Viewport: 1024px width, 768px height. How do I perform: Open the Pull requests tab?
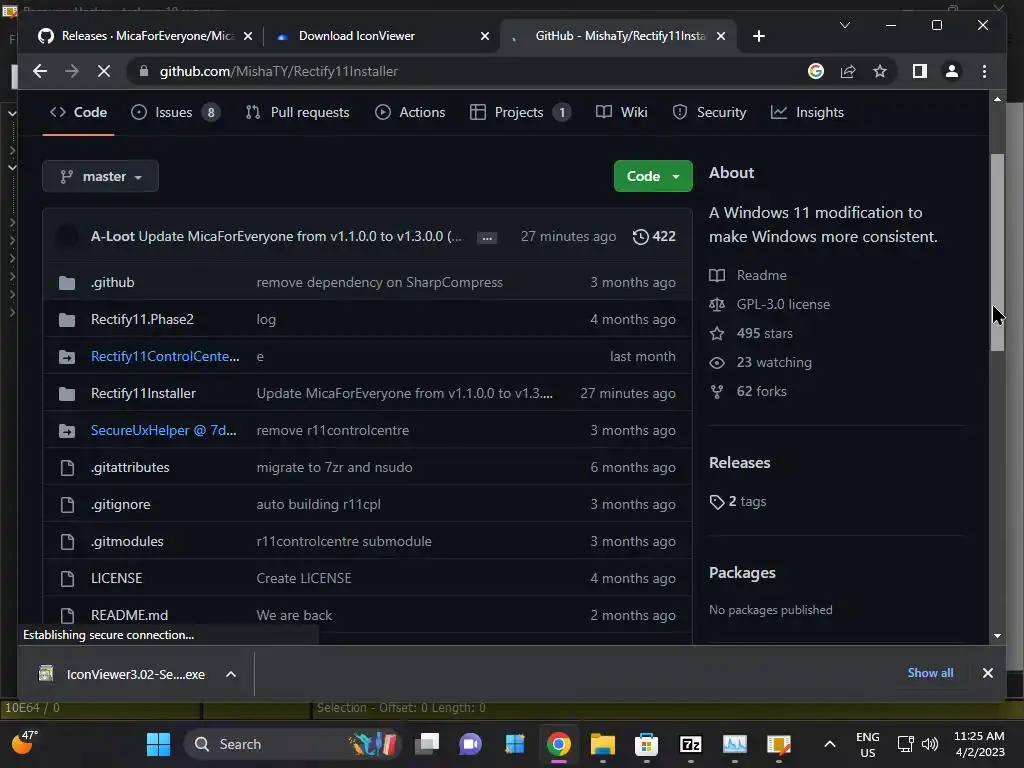(297, 112)
